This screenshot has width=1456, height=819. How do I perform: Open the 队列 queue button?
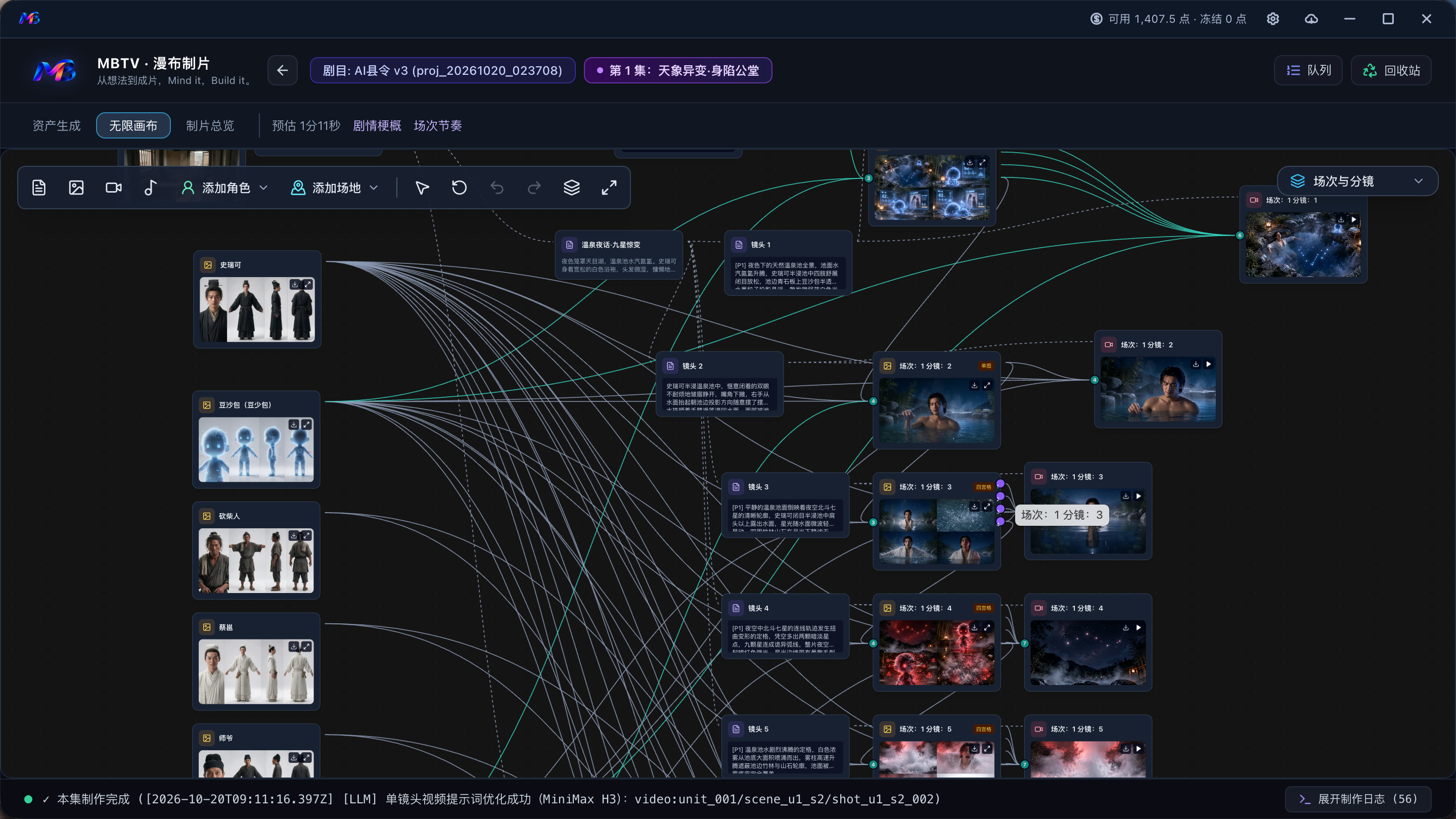point(1308,70)
